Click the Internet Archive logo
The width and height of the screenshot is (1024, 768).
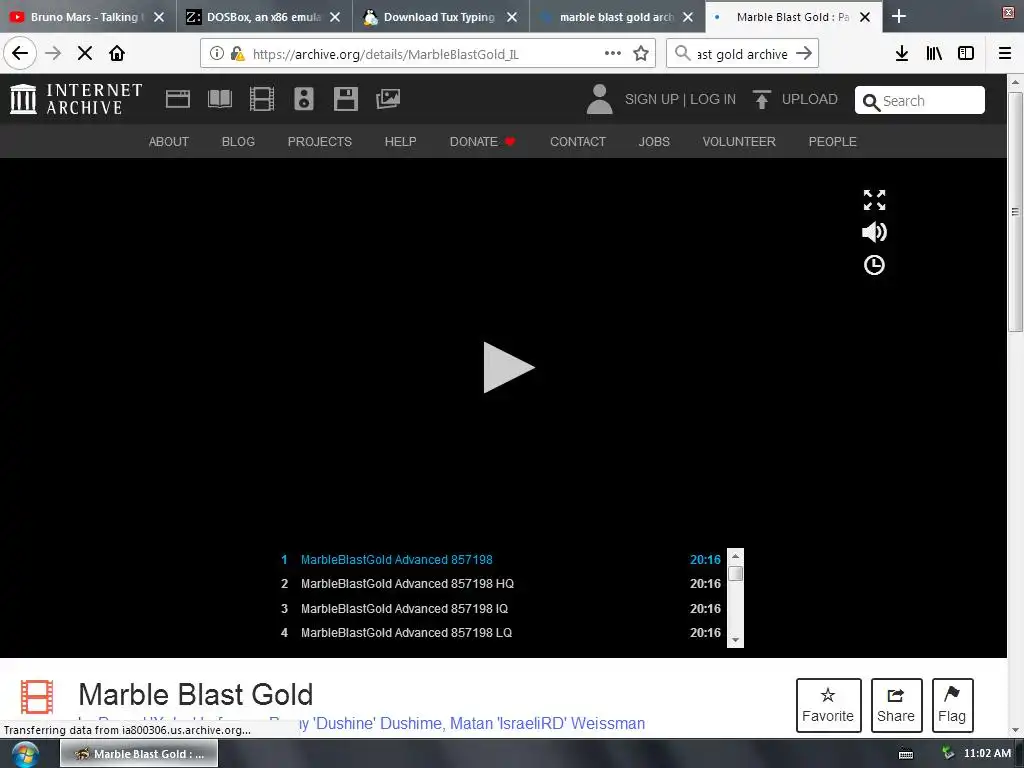[x=76, y=99]
